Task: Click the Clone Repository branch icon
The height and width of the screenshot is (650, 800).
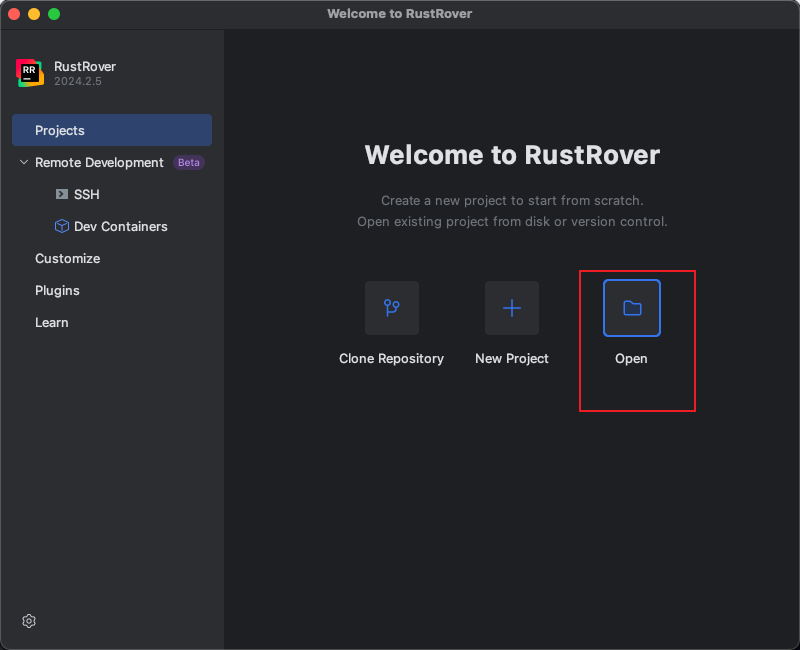Action: 392,308
